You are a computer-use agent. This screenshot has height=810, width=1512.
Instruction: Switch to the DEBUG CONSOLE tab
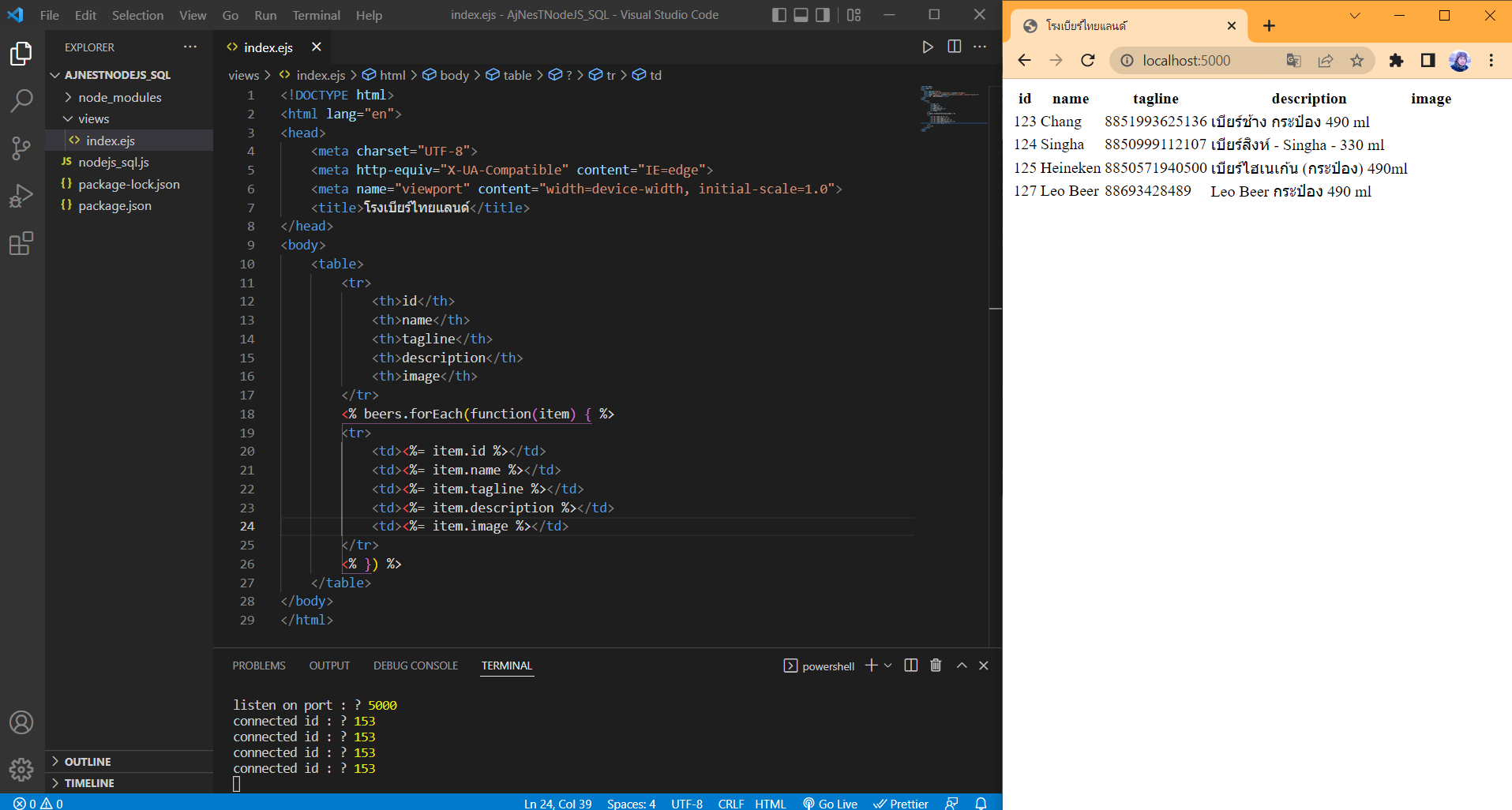click(x=415, y=666)
